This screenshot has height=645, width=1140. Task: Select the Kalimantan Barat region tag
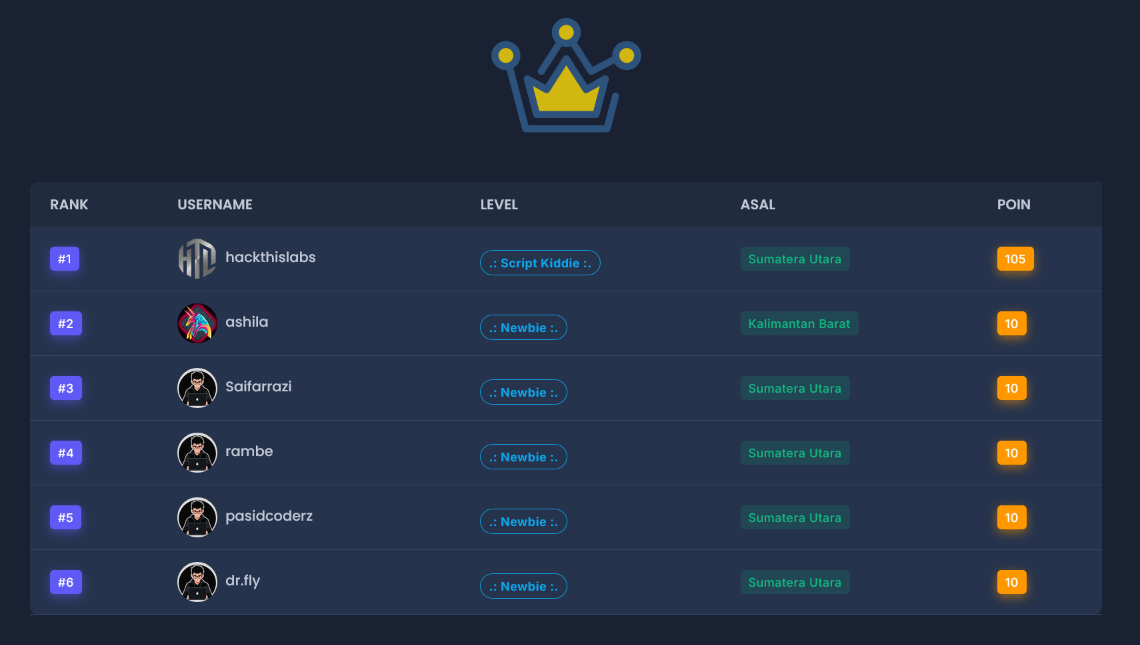coord(799,324)
